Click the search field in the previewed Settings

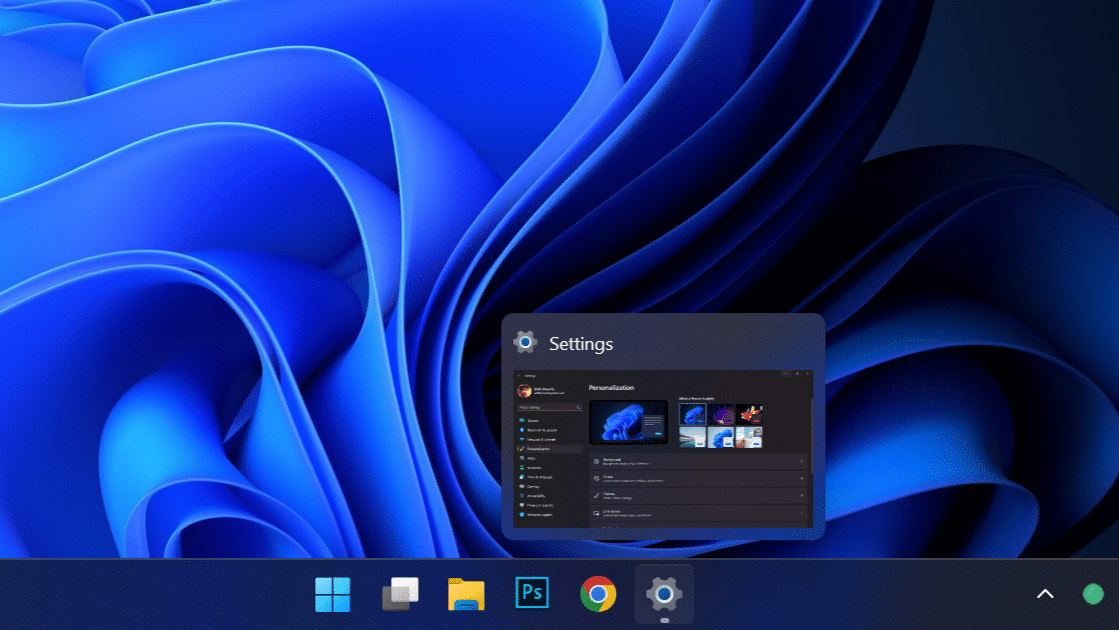pyautogui.click(x=548, y=408)
